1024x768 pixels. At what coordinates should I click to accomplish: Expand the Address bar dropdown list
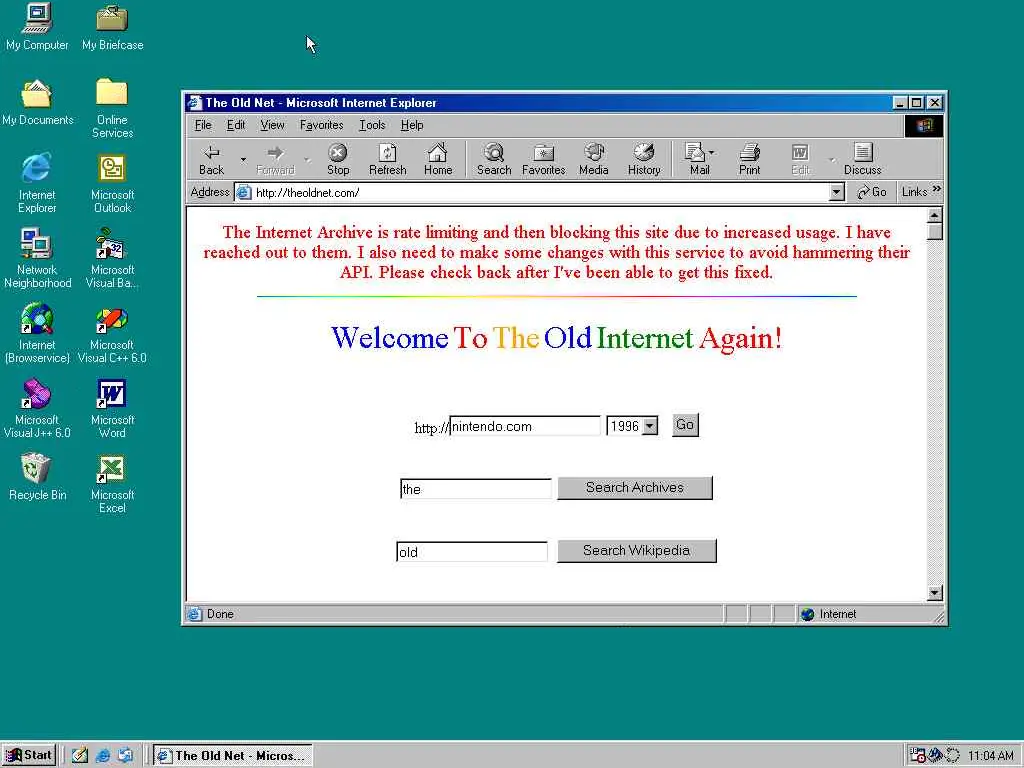click(x=837, y=192)
